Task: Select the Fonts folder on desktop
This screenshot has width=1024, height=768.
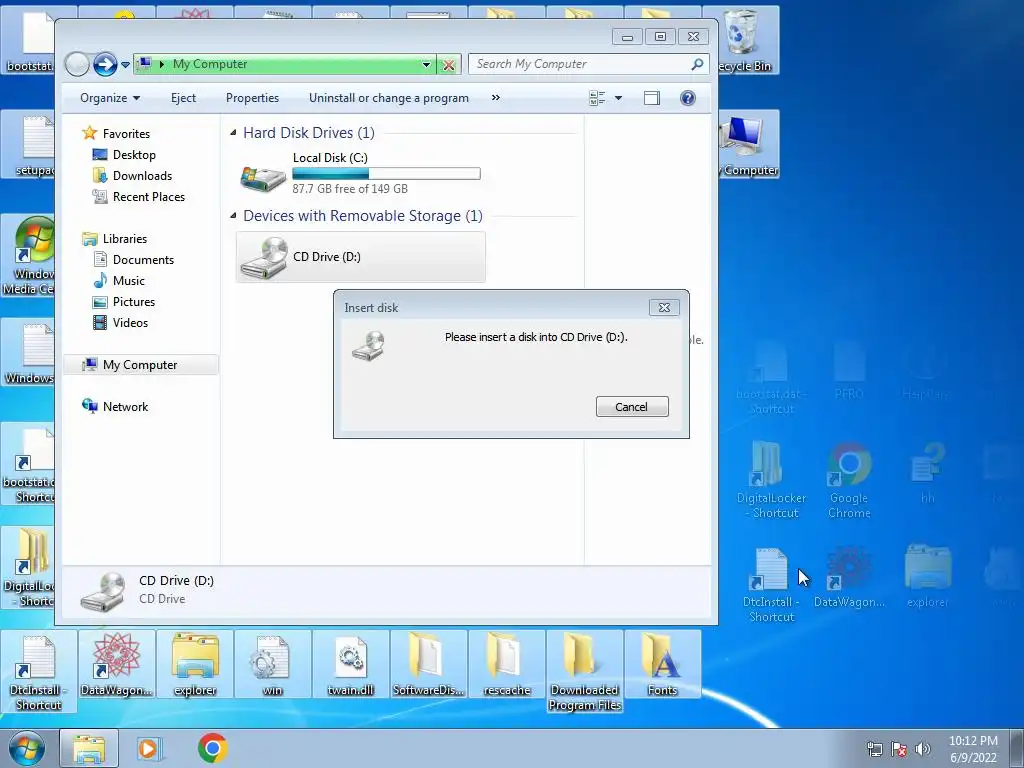Action: [x=662, y=664]
